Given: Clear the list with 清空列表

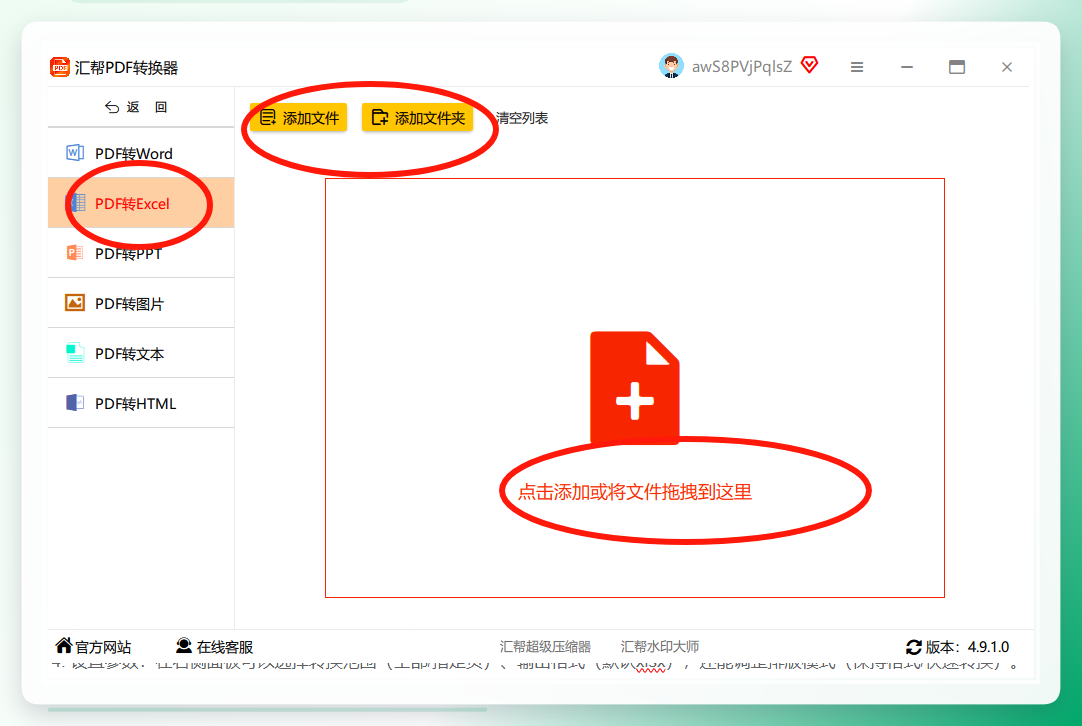Looking at the screenshot, I should tap(522, 118).
